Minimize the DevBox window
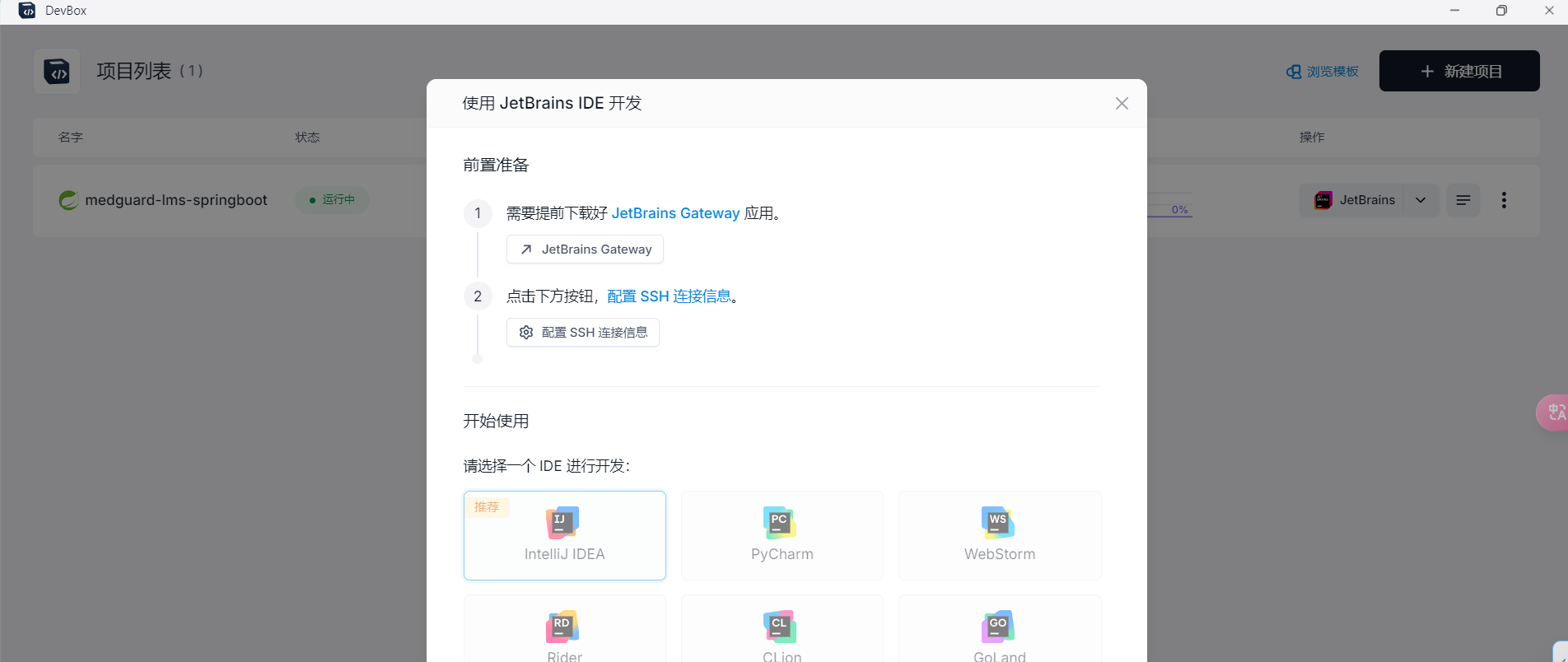This screenshot has height=662, width=1568. pyautogui.click(x=1454, y=11)
